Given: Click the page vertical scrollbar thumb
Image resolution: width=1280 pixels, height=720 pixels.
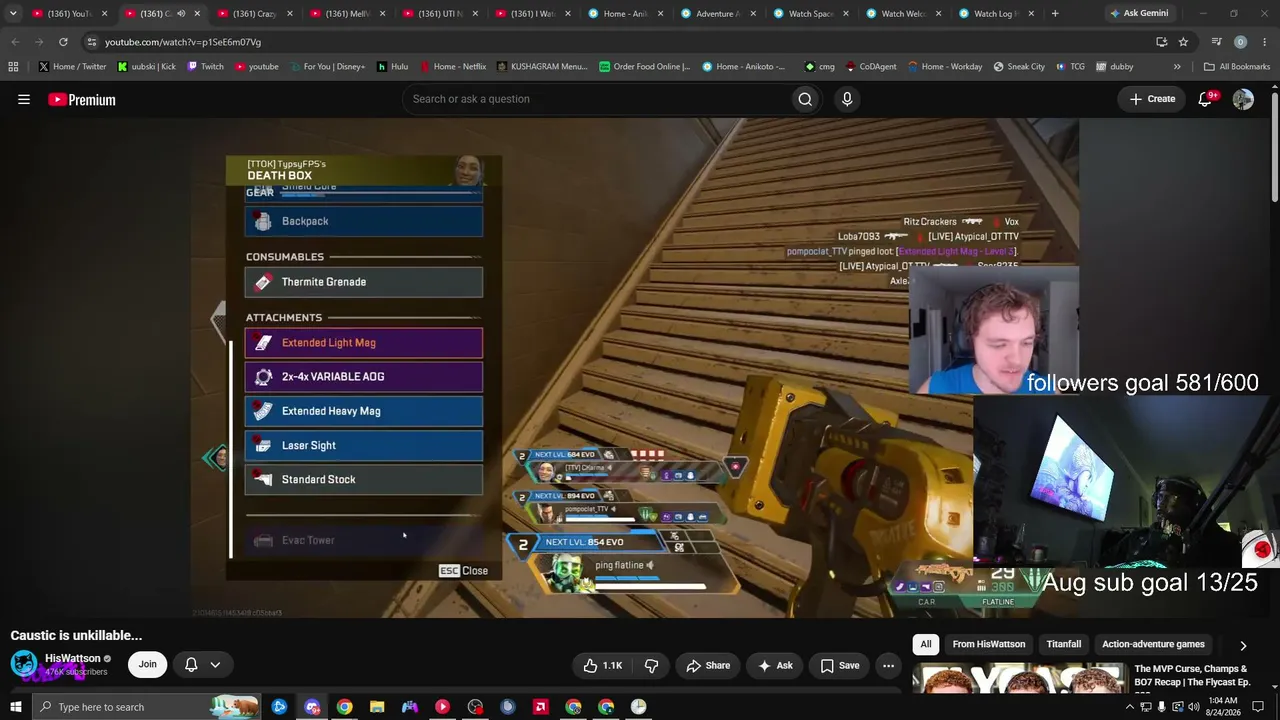Looking at the screenshot, I should pos(1275,145).
